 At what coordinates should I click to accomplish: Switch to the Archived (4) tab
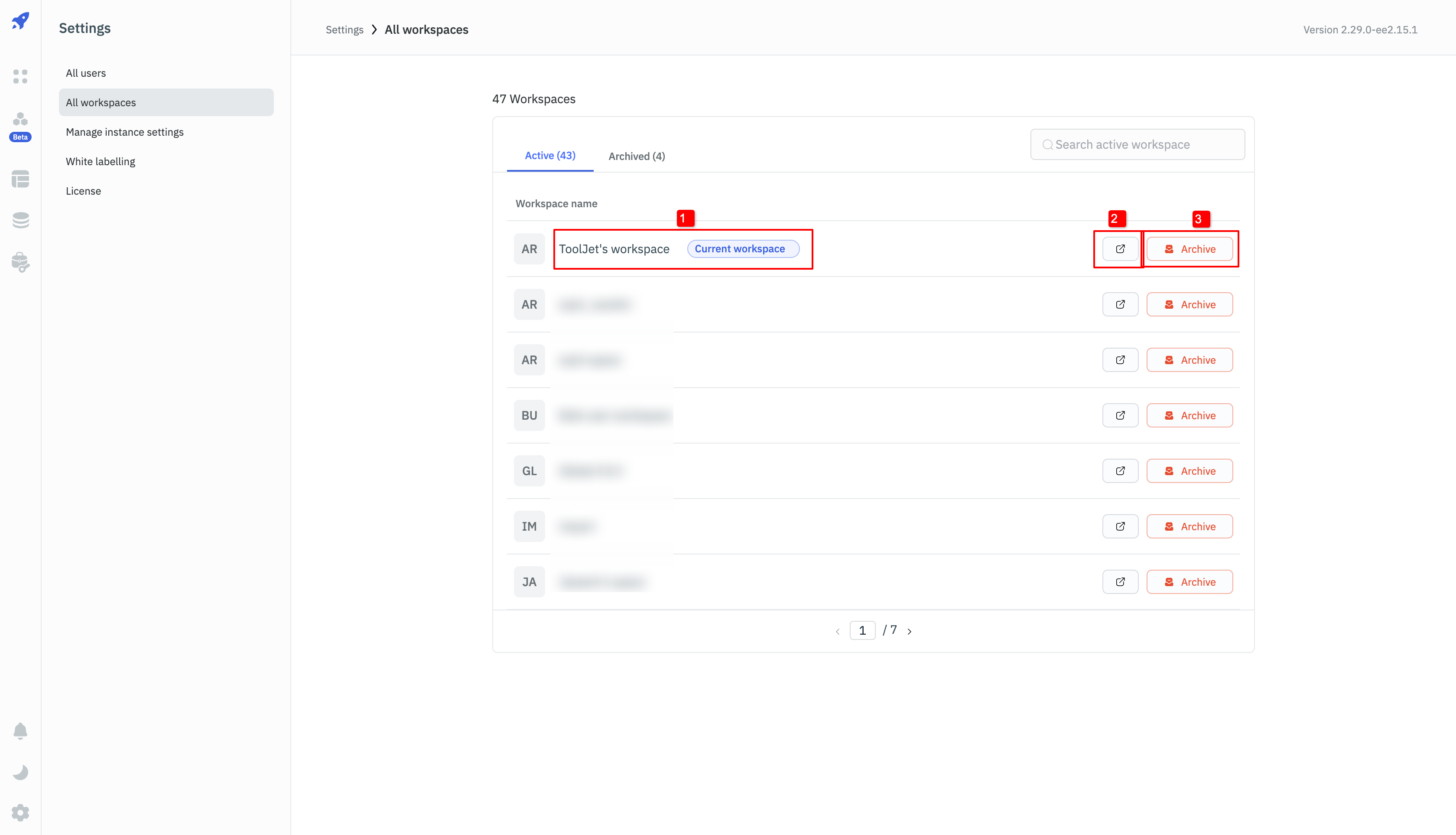tap(636, 156)
